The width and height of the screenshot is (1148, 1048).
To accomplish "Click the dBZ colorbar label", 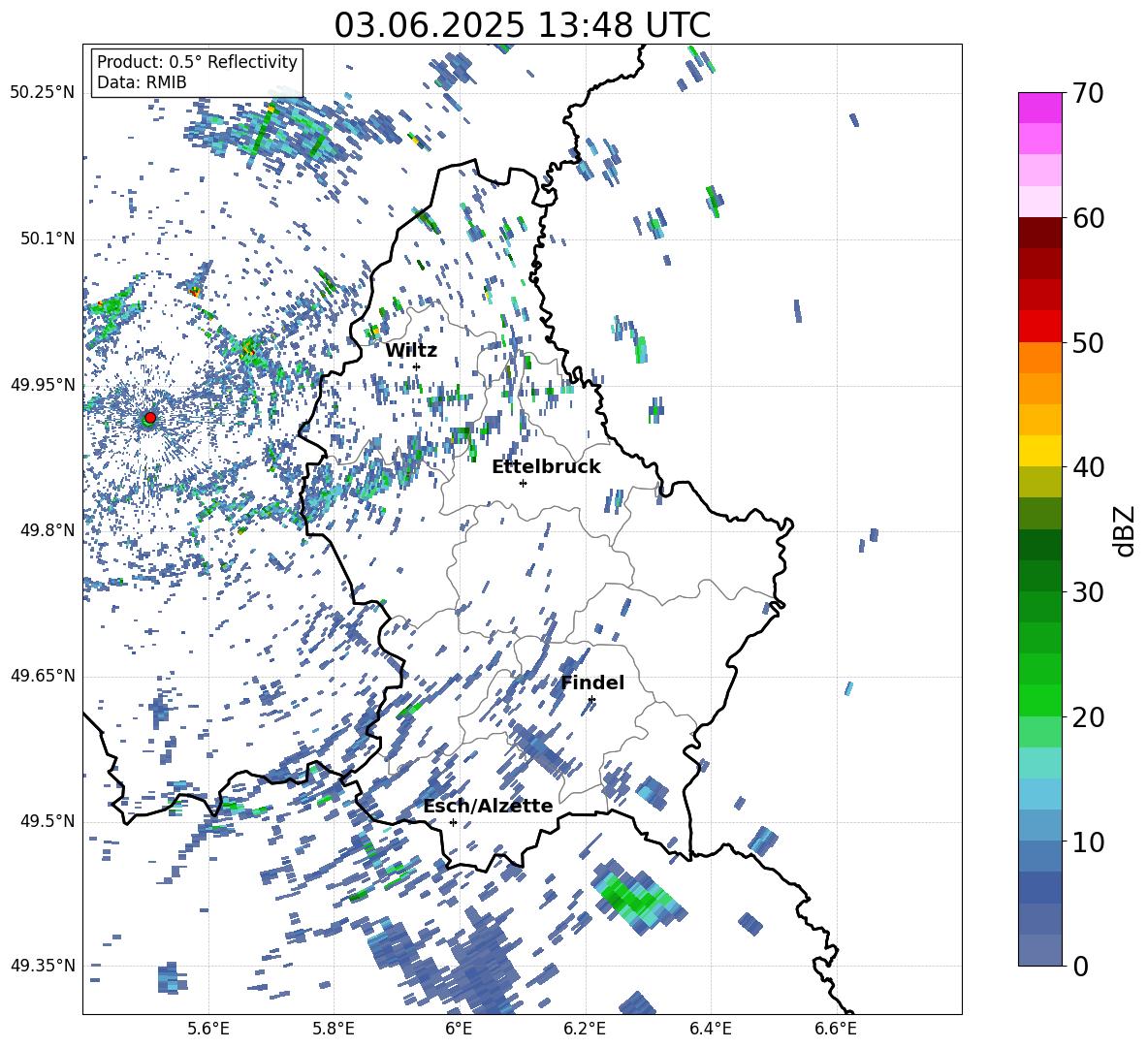I will [x=1126, y=530].
